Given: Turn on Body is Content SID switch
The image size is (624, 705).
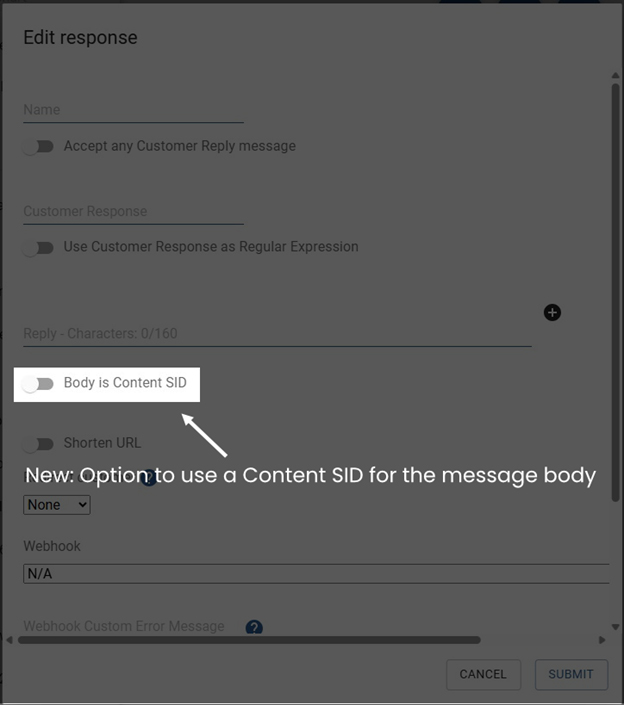Looking at the screenshot, I should 38,384.
